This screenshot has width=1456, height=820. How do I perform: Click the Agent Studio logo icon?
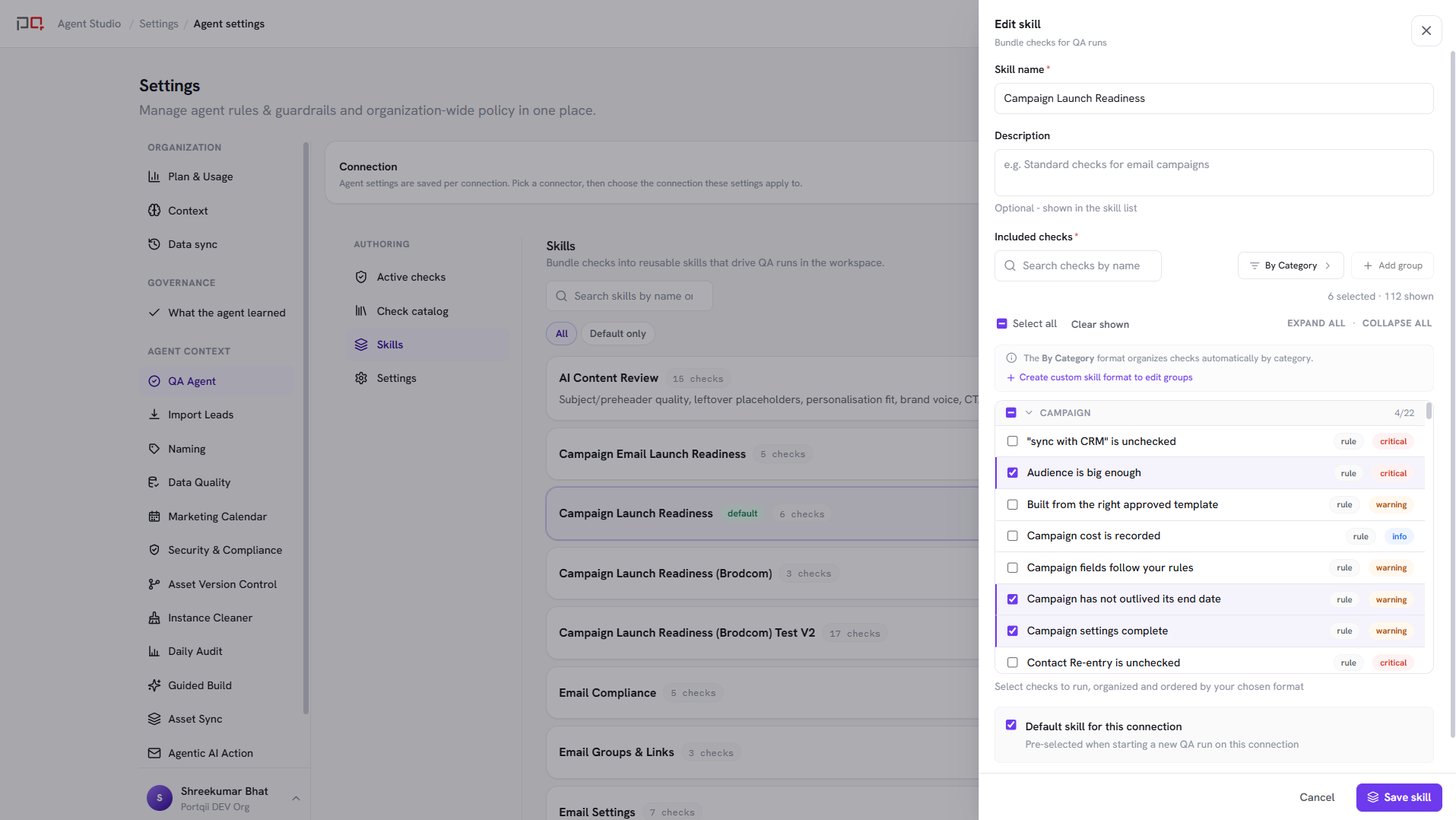30,24
